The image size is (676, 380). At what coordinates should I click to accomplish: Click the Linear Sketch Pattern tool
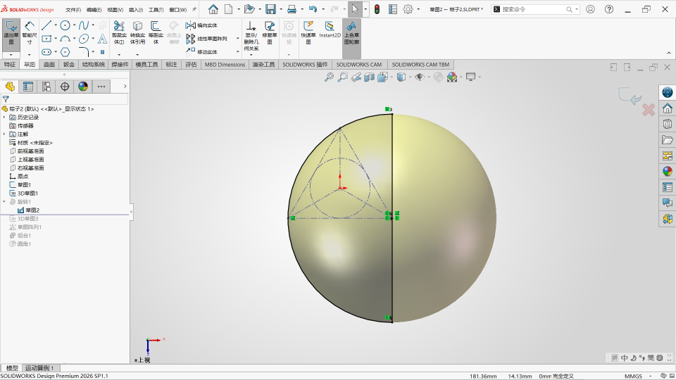pos(207,39)
